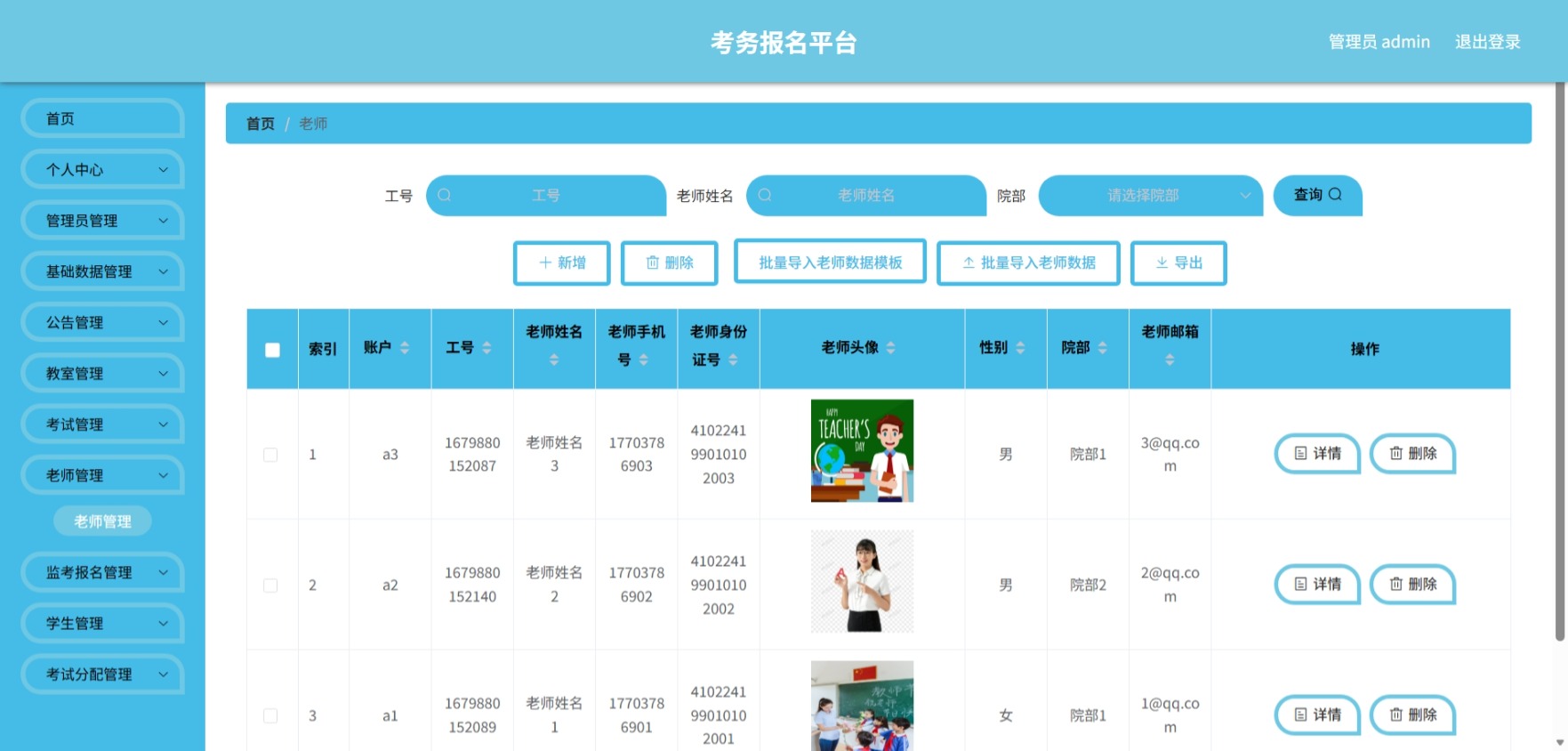Open 详情 for account a1

(x=1317, y=715)
